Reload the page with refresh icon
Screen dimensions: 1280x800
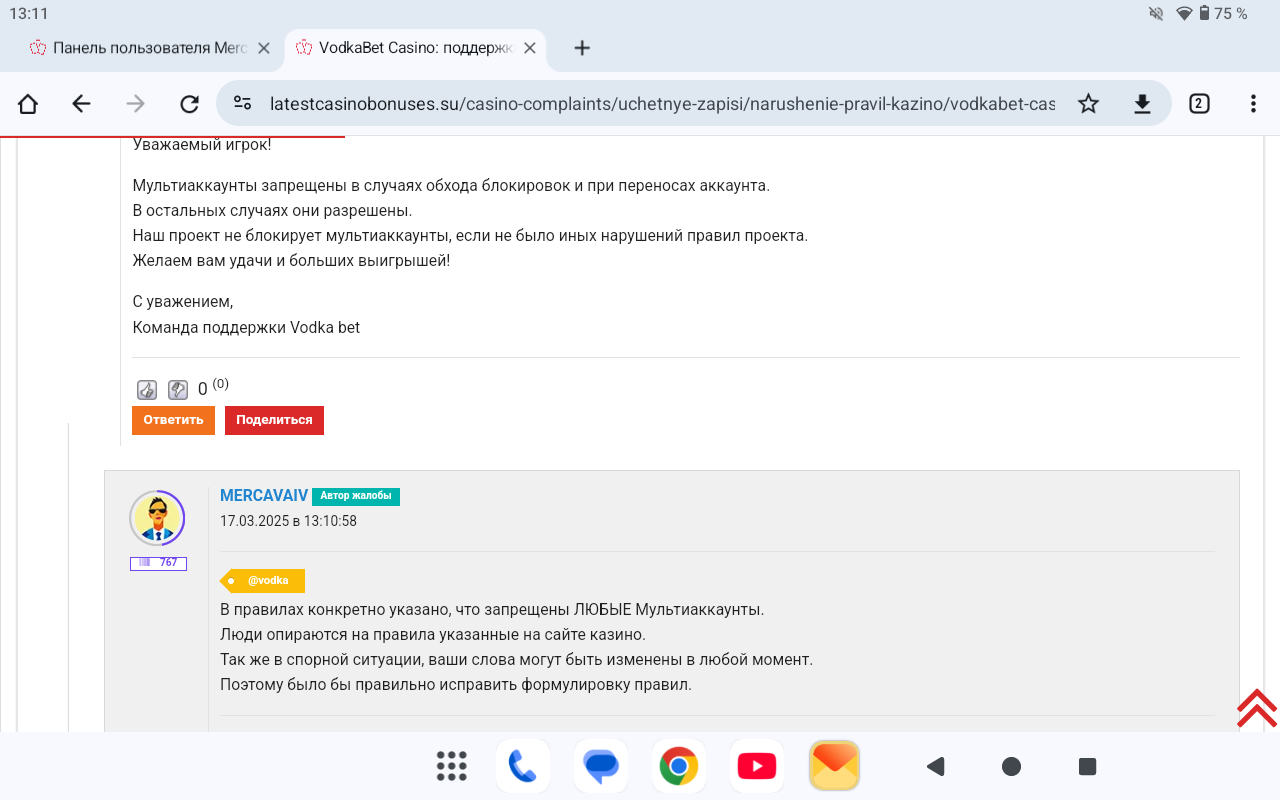(x=189, y=104)
